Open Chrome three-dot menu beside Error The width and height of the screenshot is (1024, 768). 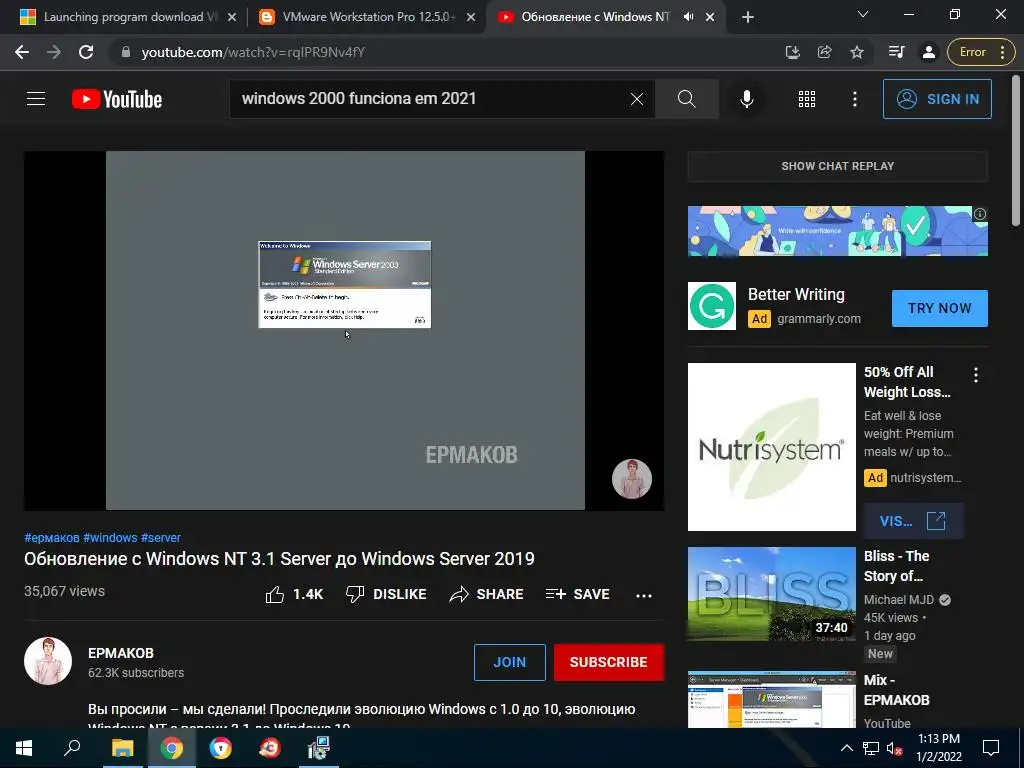click(1002, 52)
